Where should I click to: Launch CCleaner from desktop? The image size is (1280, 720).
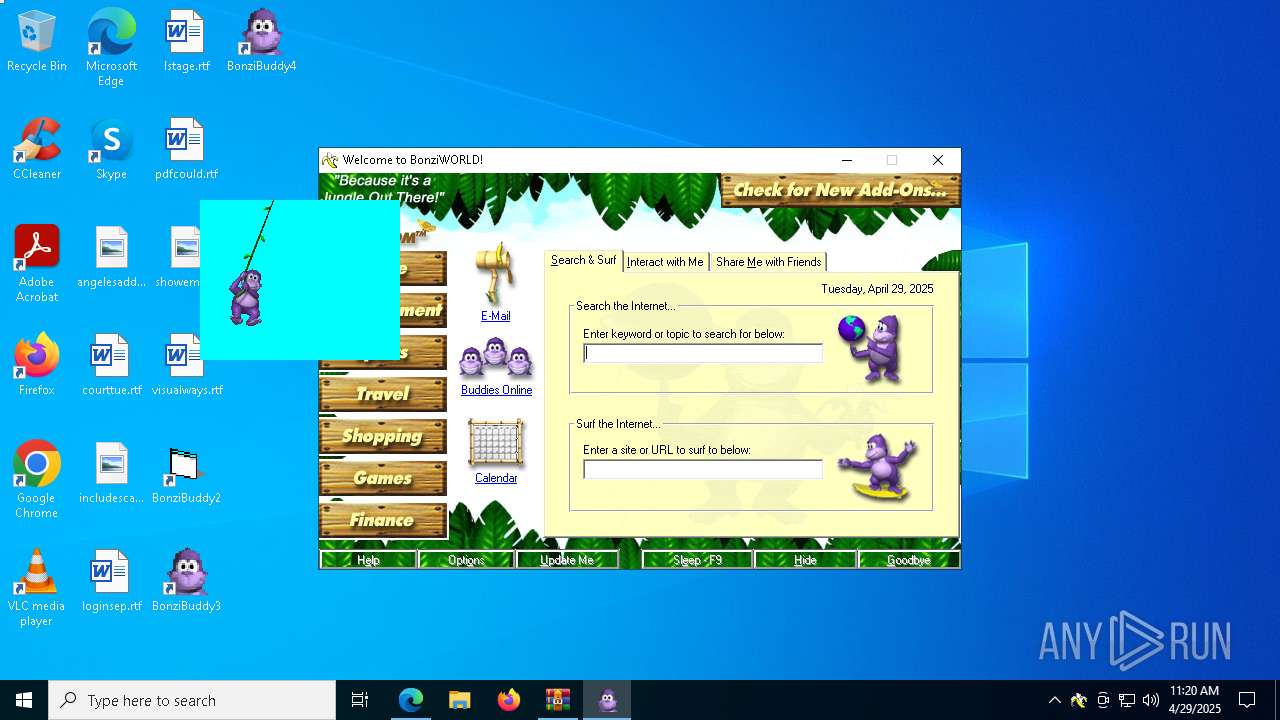(37, 150)
